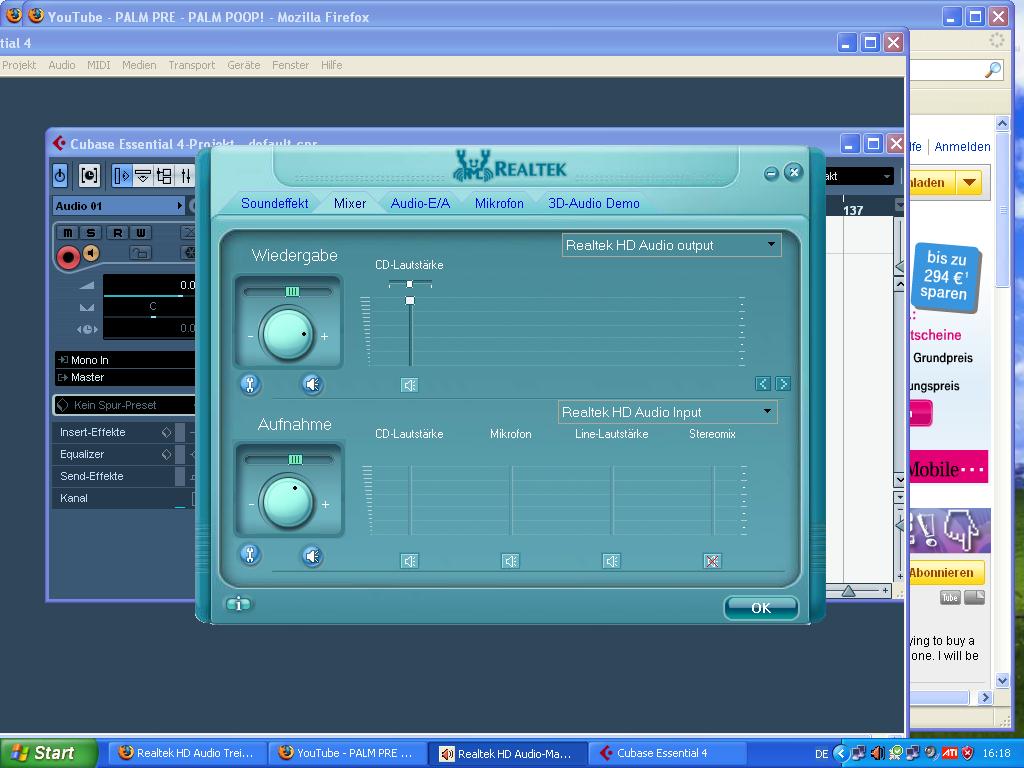Toggle mute on playback CD-Lautstärke channel

pyautogui.click(x=409, y=385)
